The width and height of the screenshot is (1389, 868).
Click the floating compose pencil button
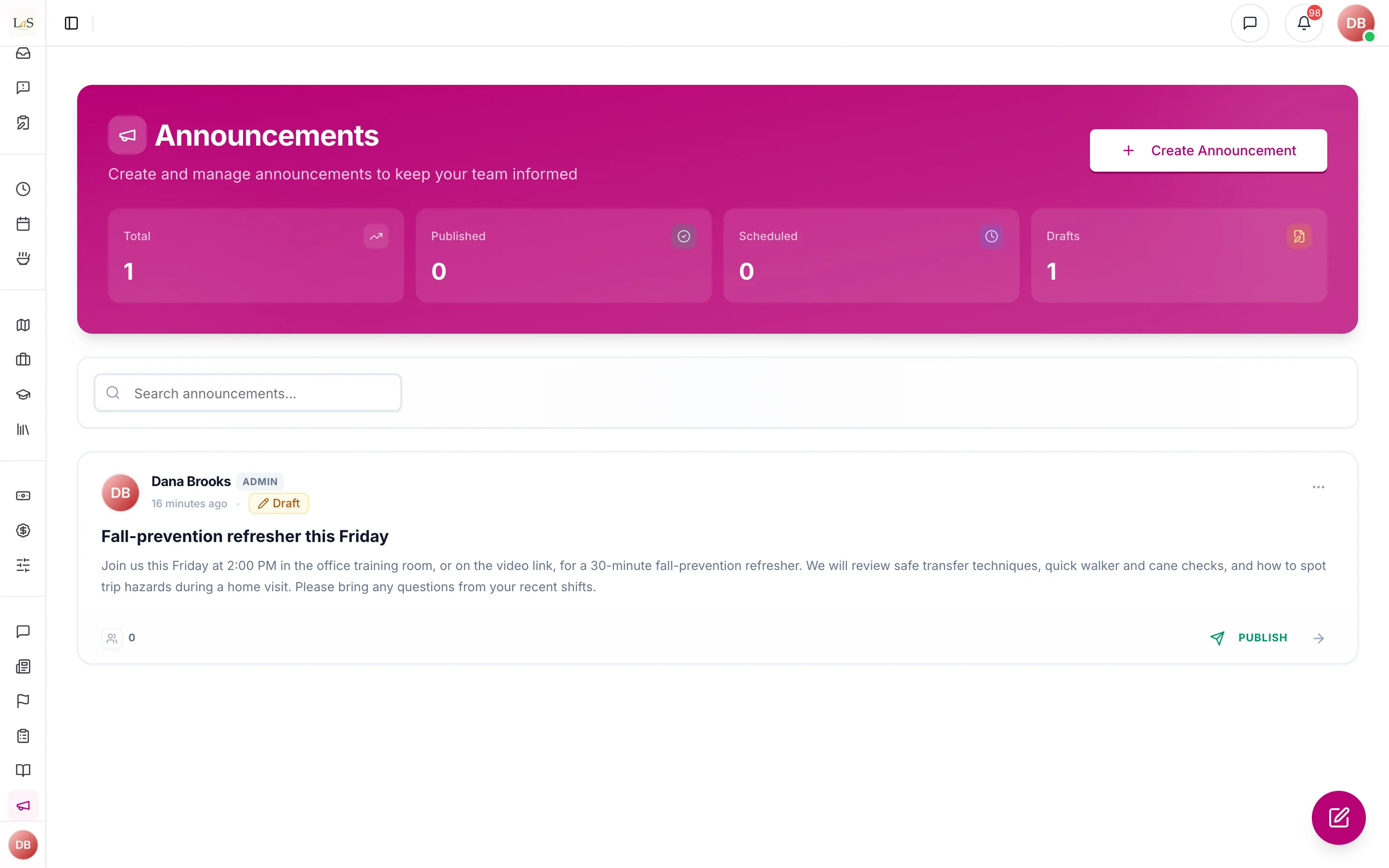pos(1338,817)
